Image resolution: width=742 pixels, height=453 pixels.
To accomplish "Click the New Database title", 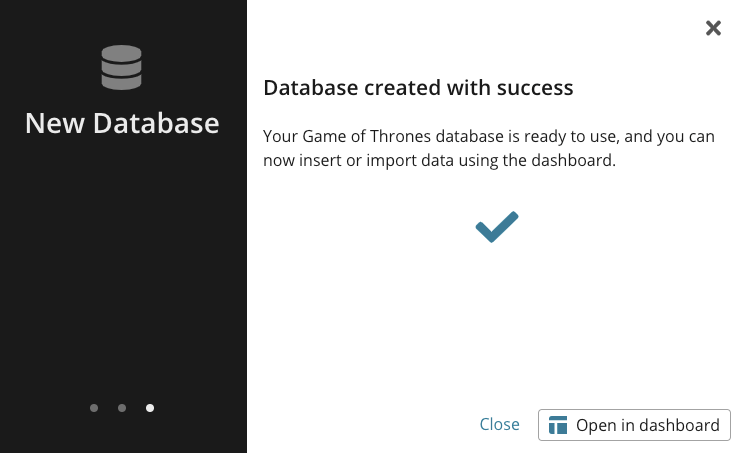I will click(122, 123).
